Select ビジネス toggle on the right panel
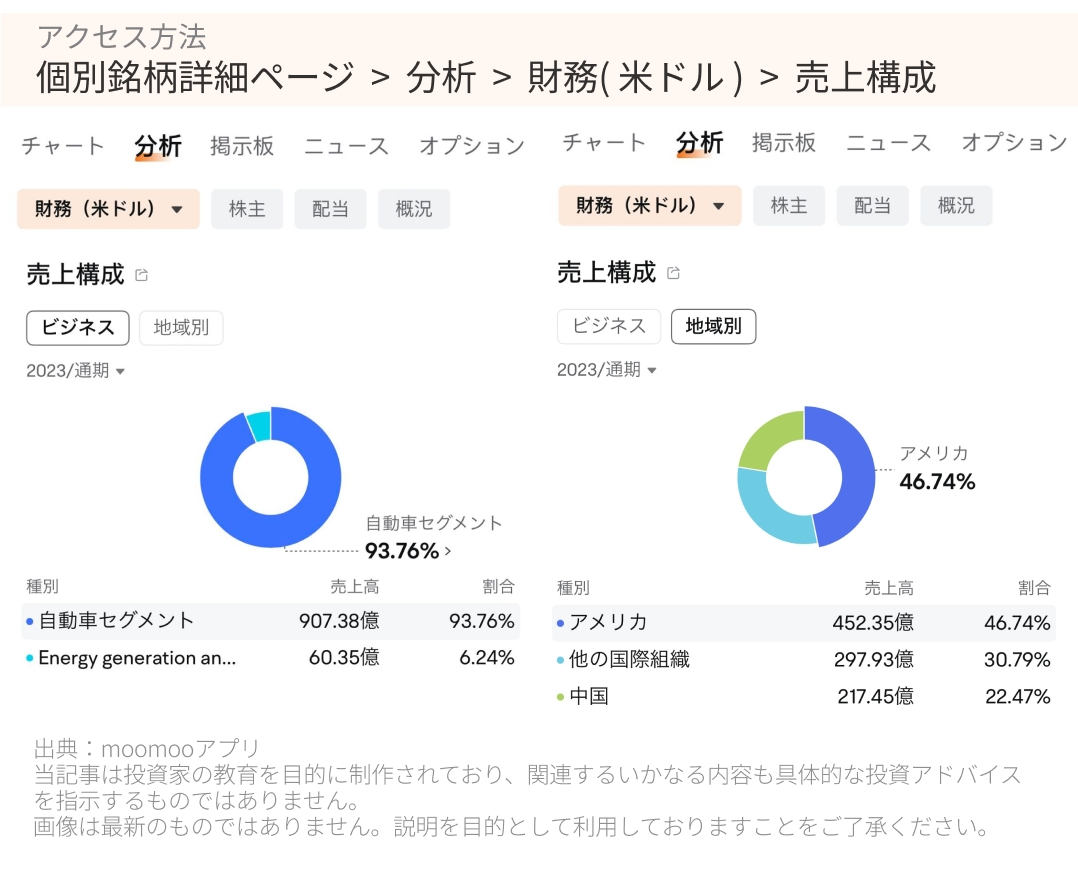The image size is (1078, 872). pos(609,326)
